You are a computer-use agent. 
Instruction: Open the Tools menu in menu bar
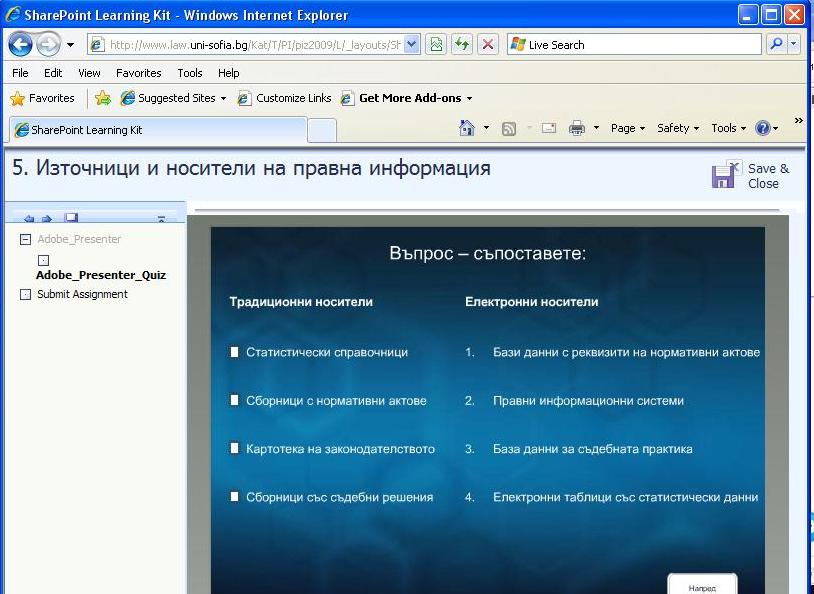click(189, 73)
